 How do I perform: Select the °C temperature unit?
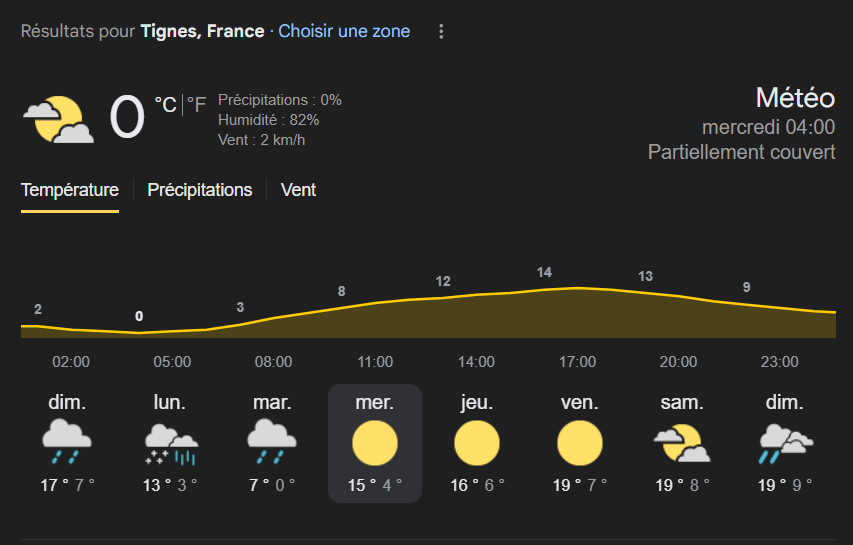(165, 104)
